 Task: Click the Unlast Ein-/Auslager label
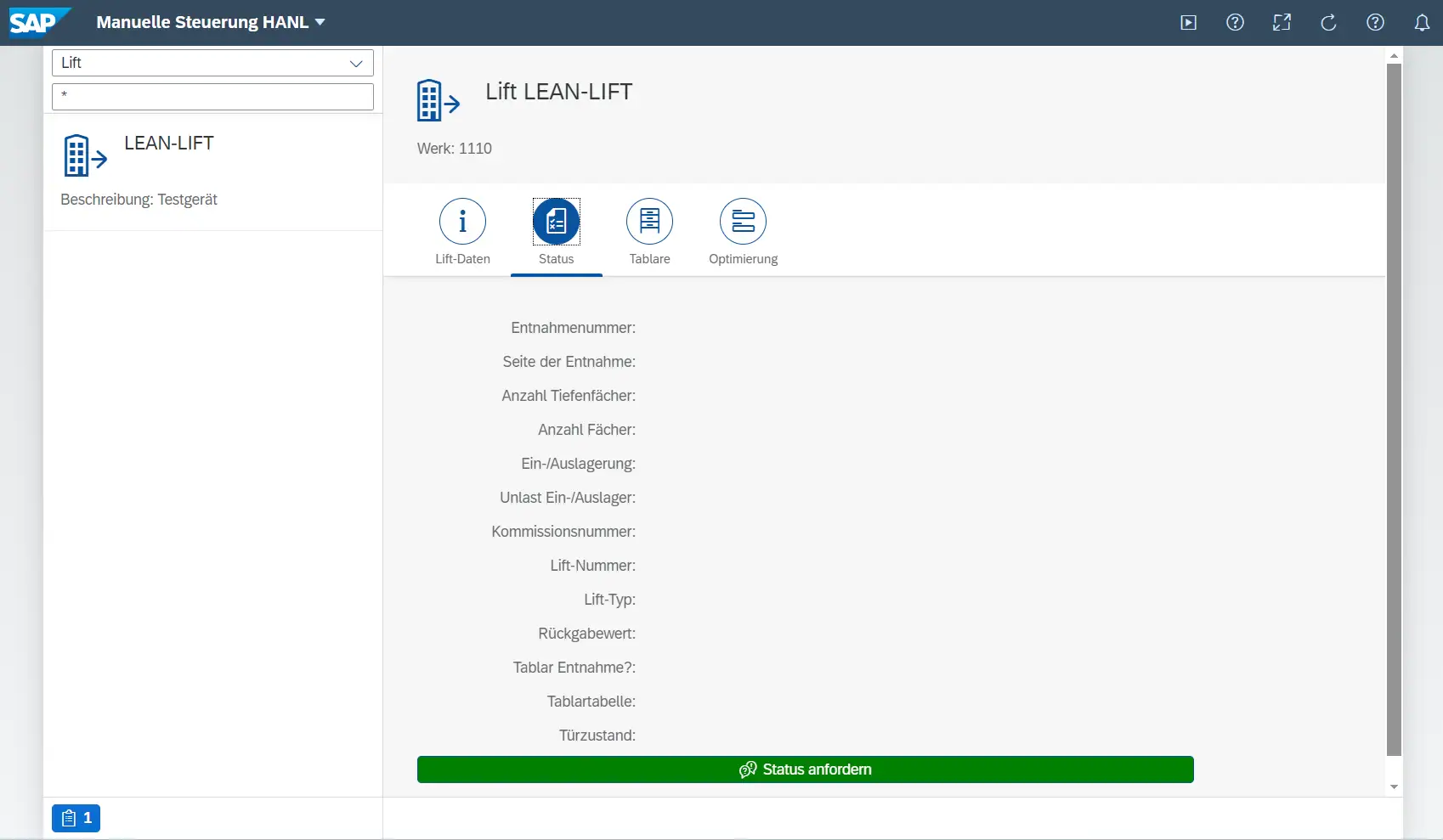click(x=568, y=498)
